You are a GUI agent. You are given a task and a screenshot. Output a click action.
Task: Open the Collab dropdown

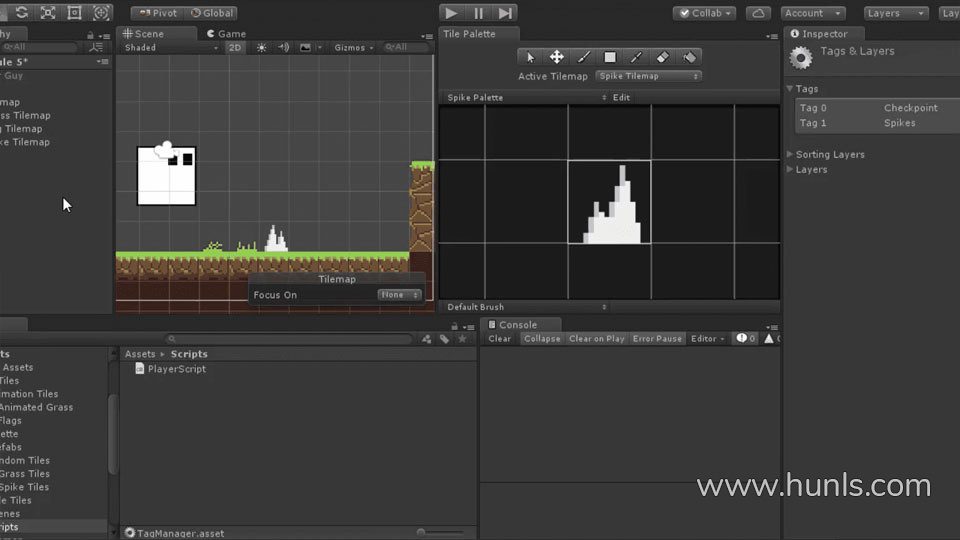[704, 13]
